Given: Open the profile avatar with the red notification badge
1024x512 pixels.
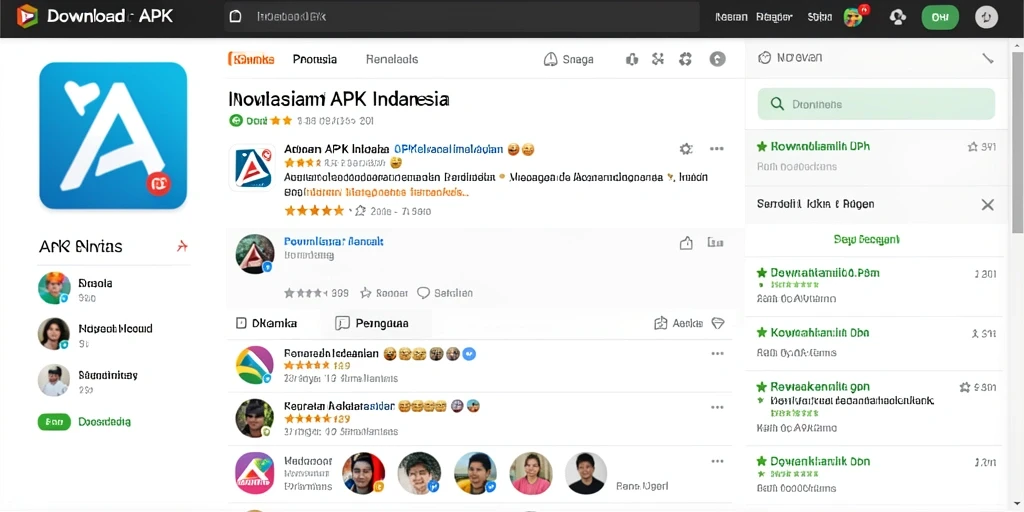Looking at the screenshot, I should 854,17.
